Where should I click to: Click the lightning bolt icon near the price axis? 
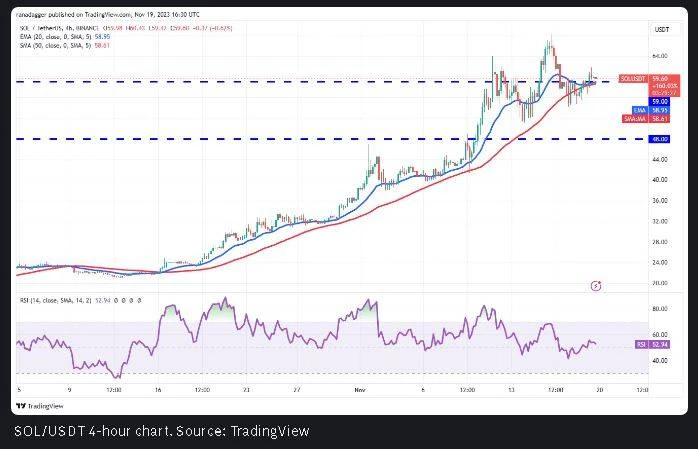pos(596,286)
